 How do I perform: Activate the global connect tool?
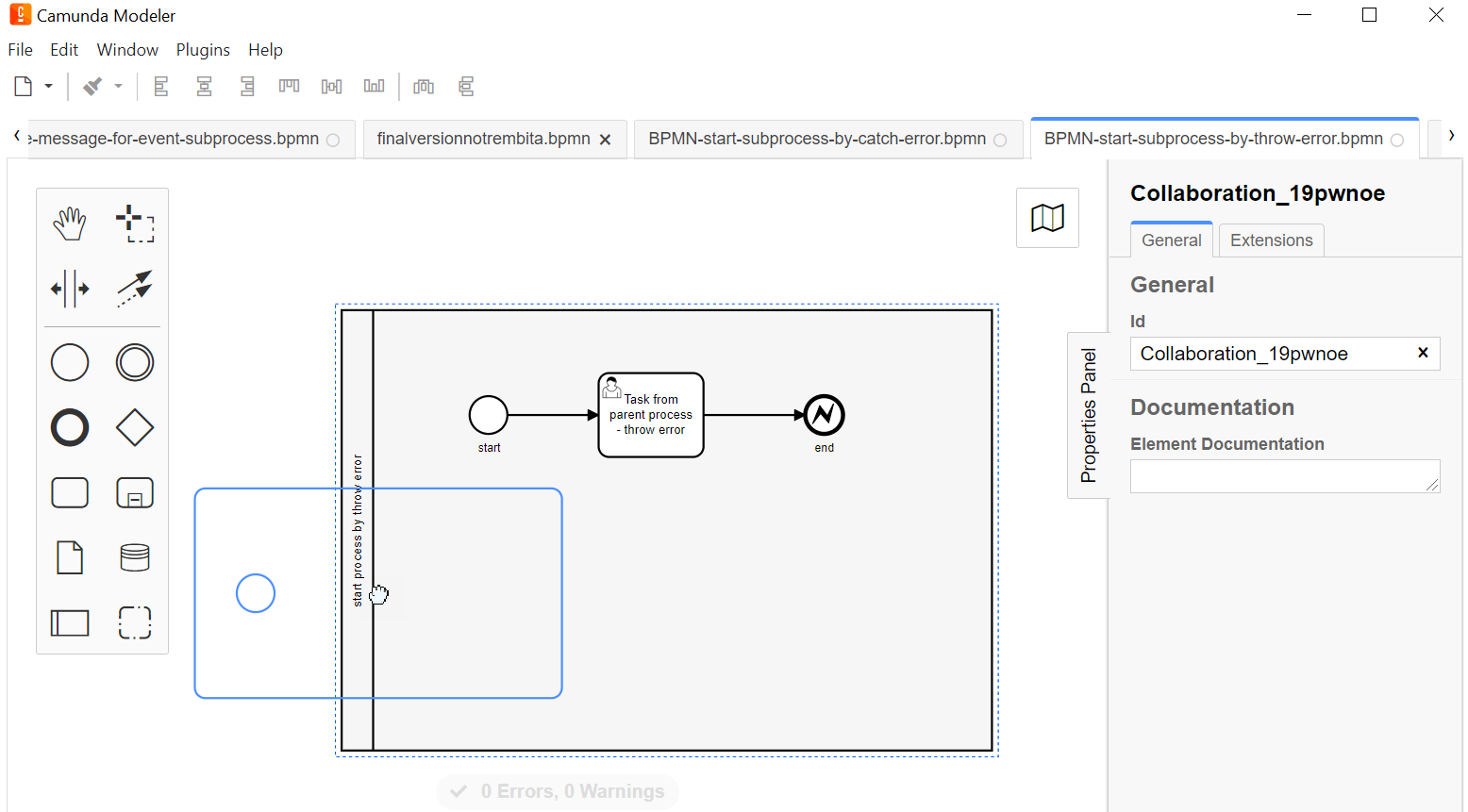(x=135, y=289)
